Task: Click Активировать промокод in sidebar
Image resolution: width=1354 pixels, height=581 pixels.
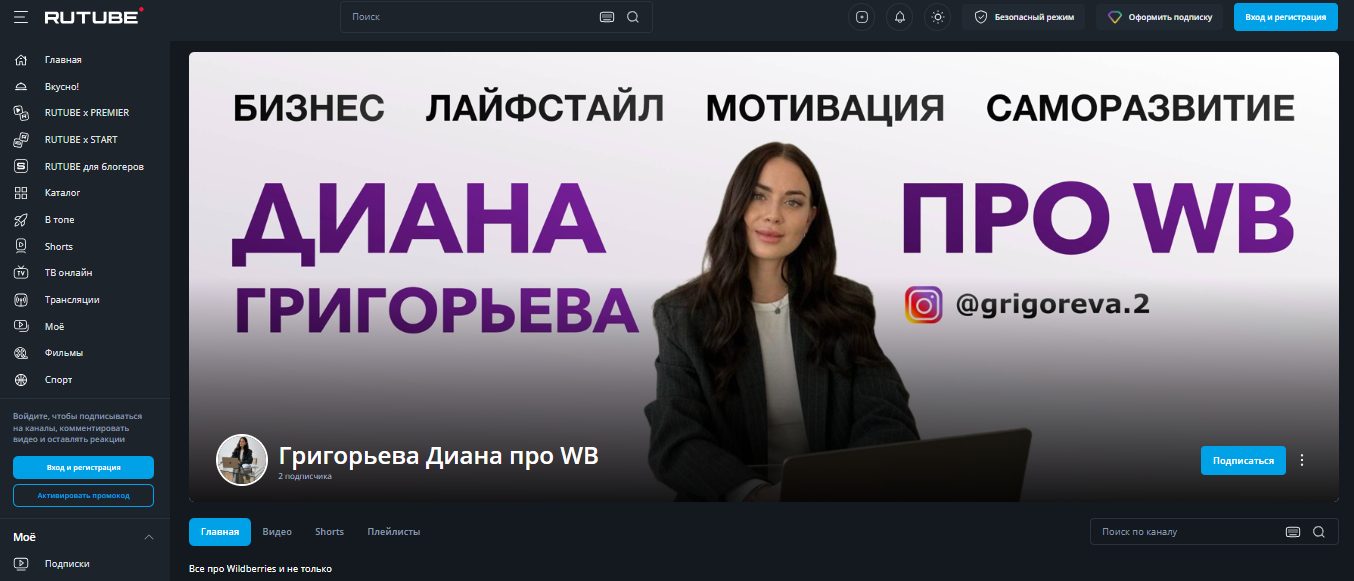Action: click(x=84, y=495)
